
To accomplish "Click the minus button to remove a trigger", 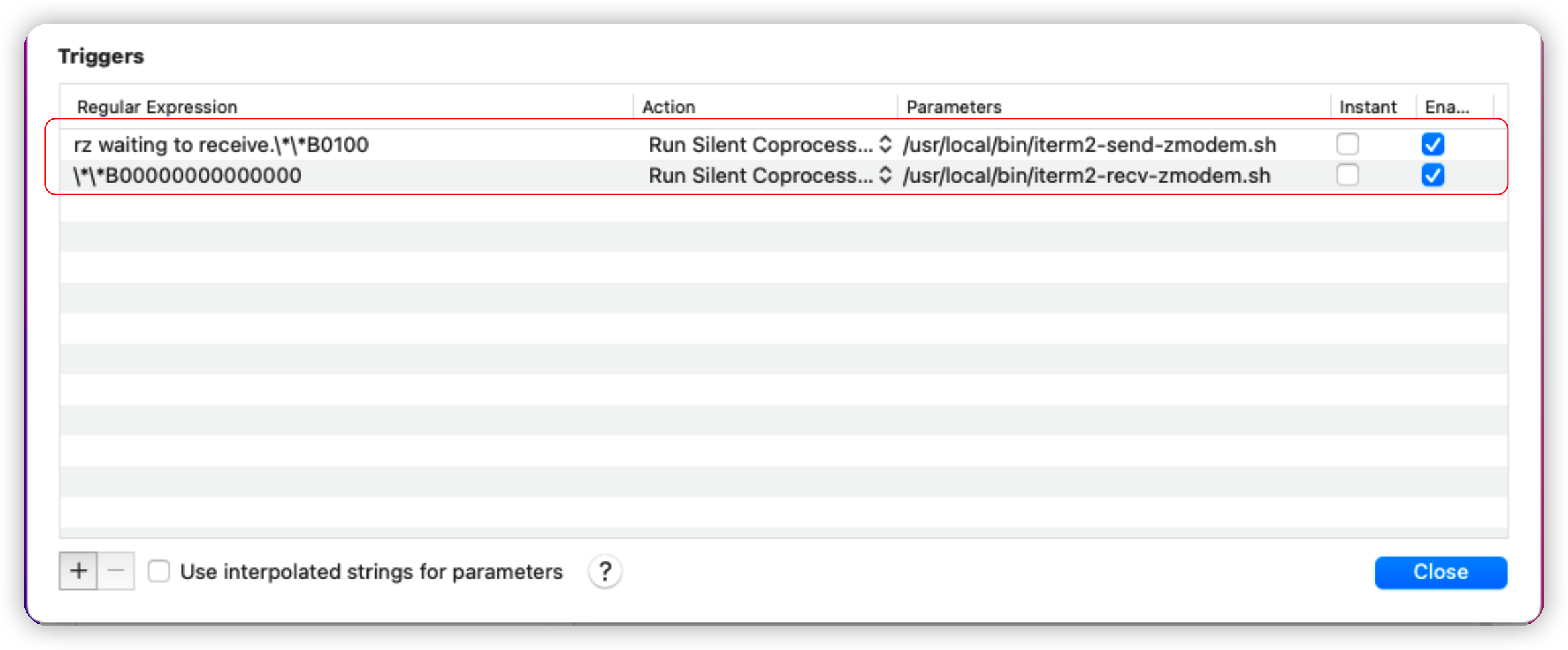I will pos(116,571).
